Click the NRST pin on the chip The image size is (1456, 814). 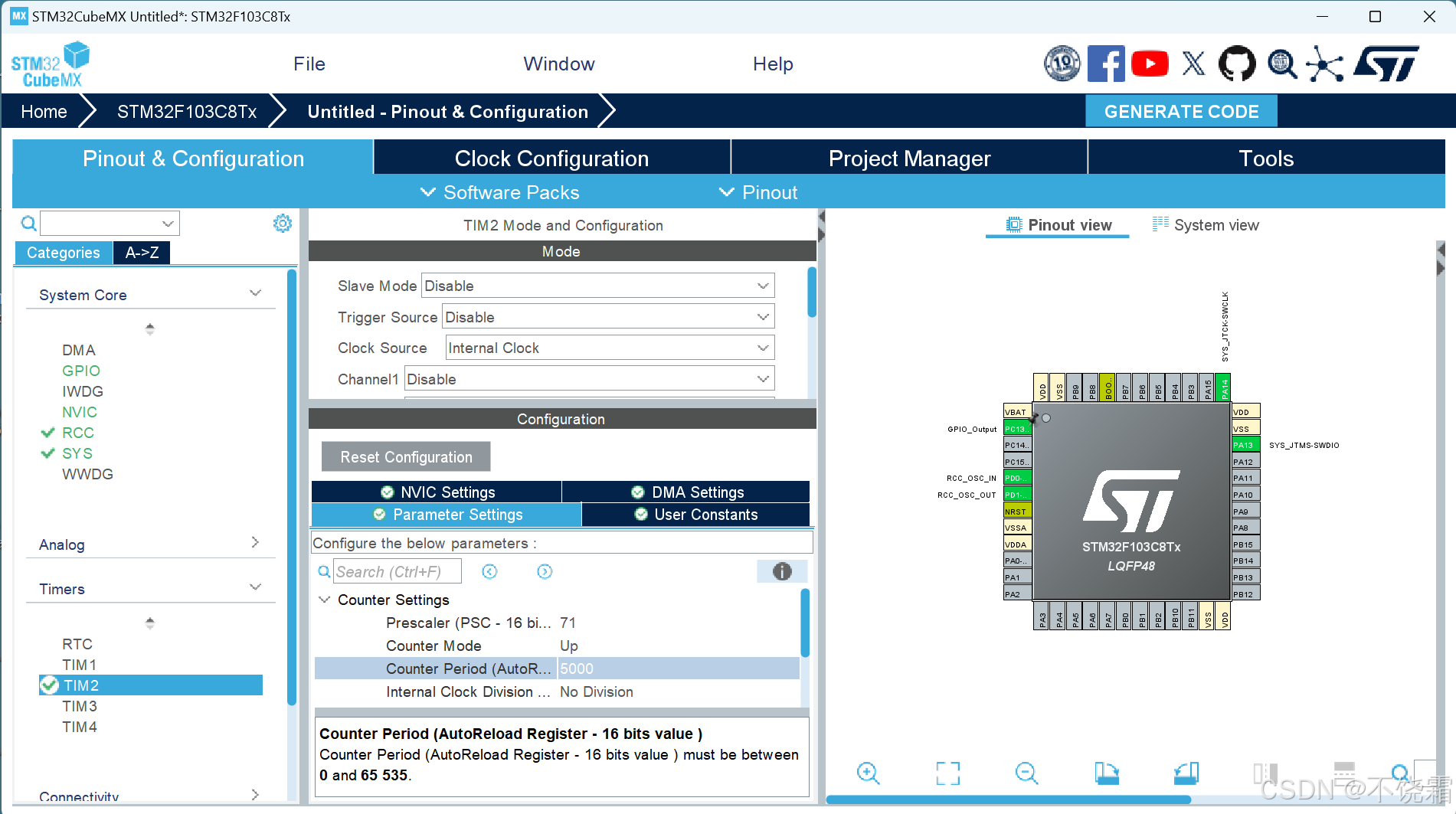[1018, 512]
